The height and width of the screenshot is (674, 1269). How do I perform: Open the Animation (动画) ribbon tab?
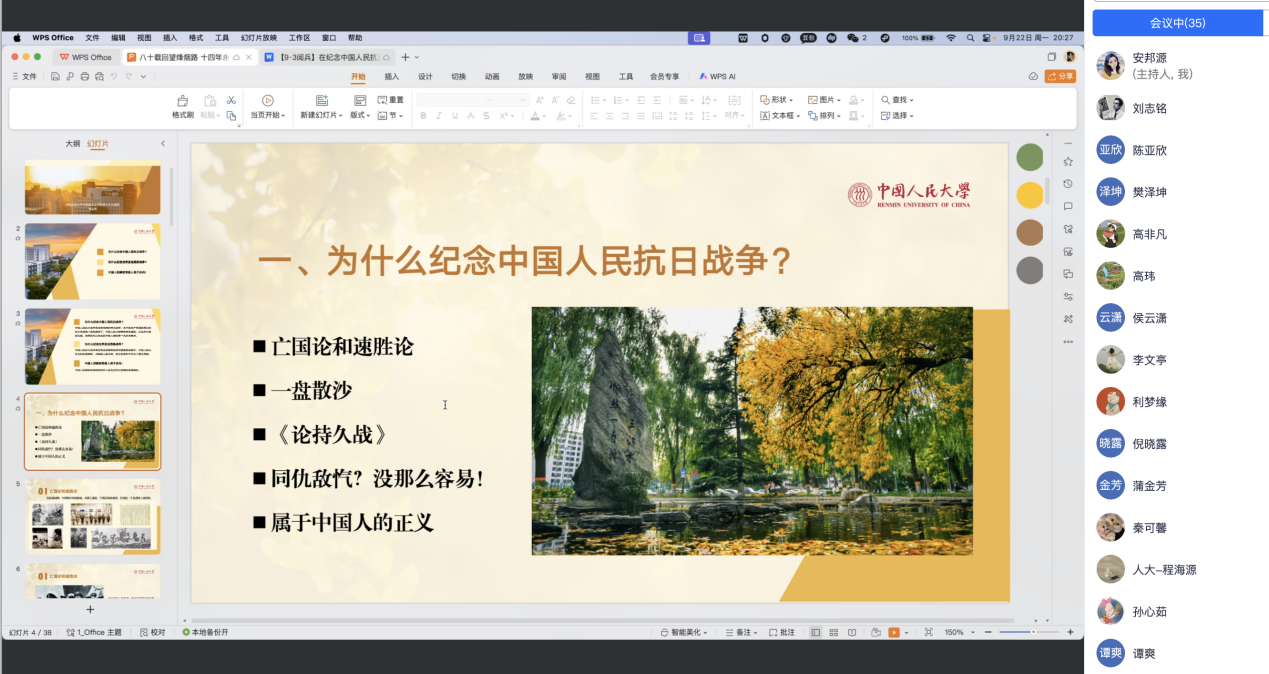492,76
